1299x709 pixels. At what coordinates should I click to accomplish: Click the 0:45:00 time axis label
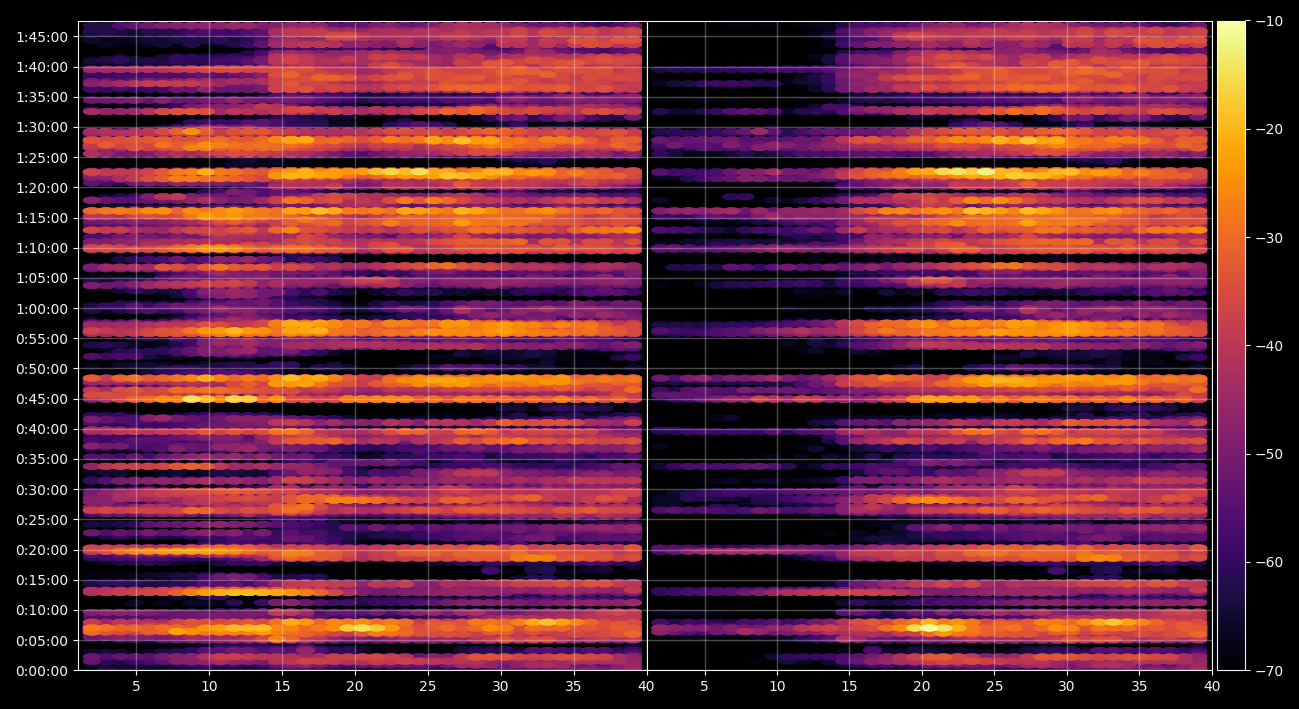(42, 399)
